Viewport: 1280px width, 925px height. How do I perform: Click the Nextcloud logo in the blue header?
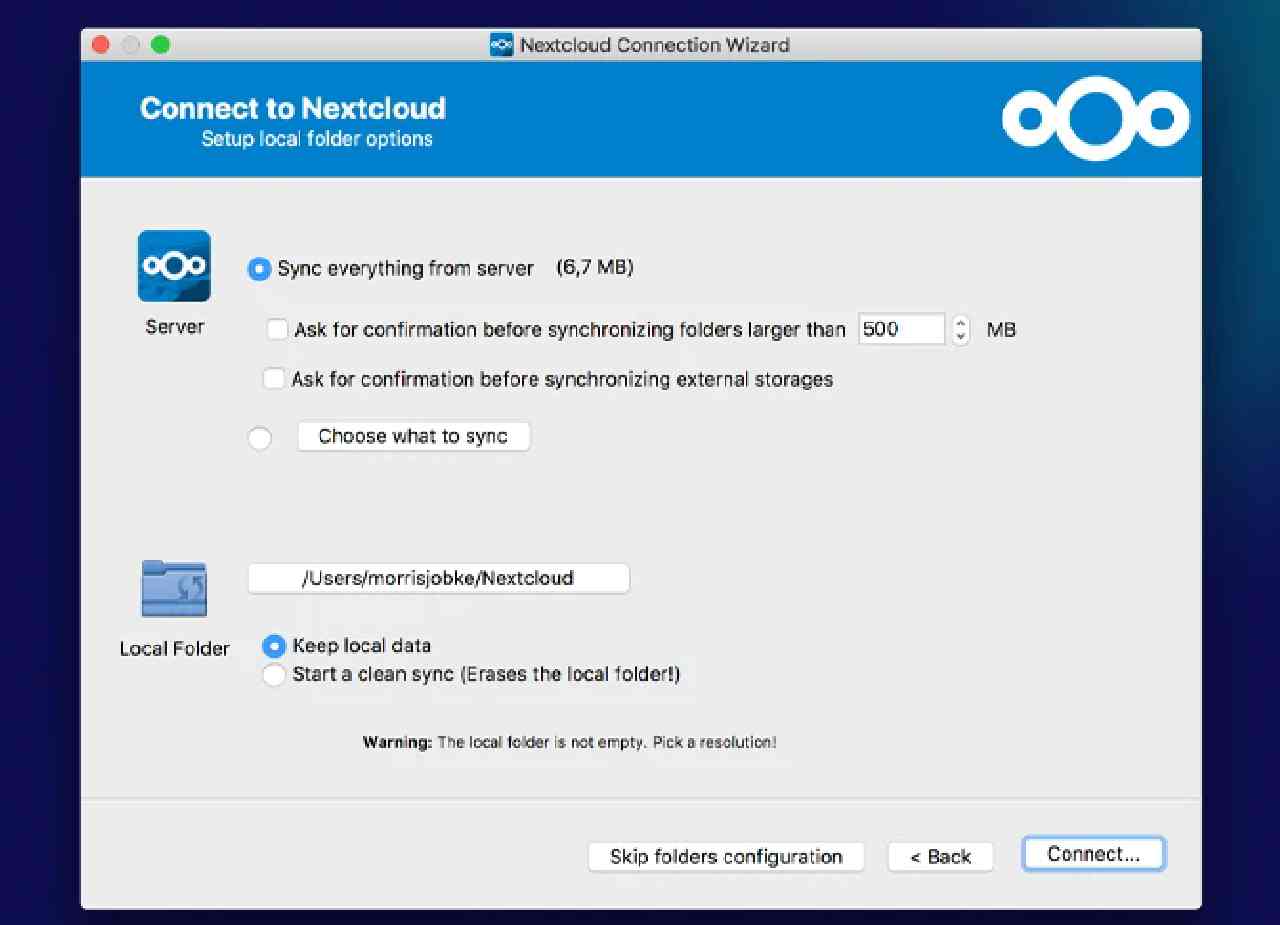(1096, 118)
